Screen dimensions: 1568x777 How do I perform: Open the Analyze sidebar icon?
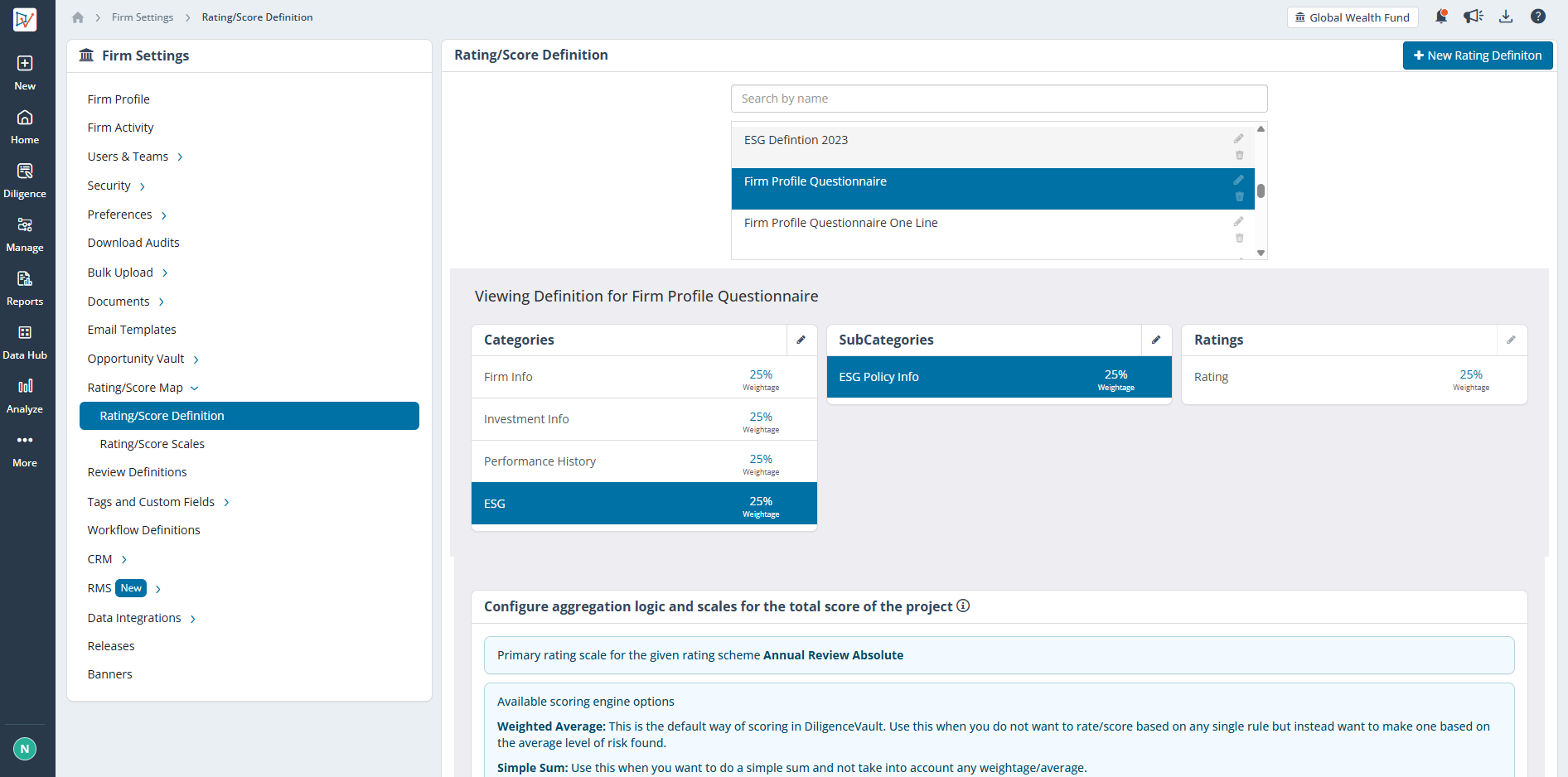pos(25,396)
